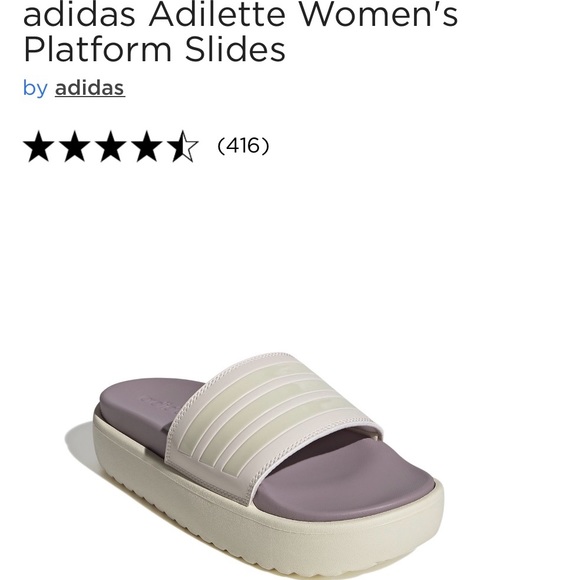The width and height of the screenshot is (580, 580).
Task: Click the fourth filled rating star
Action: 146,146
